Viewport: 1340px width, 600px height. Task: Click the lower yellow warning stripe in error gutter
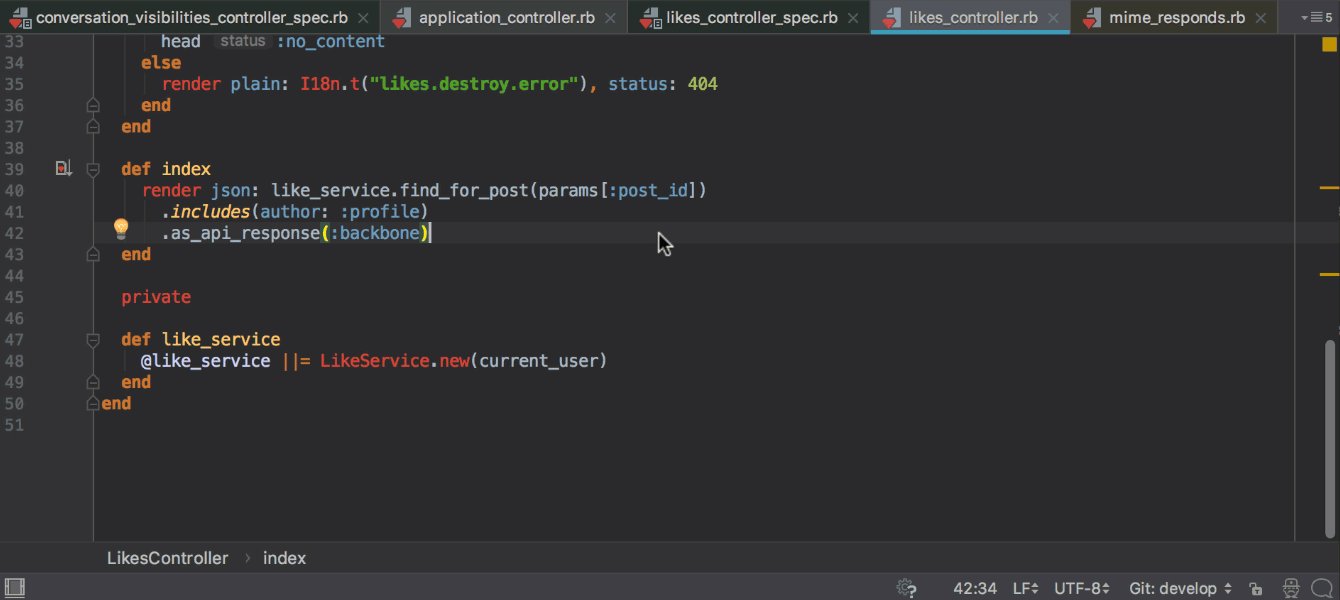pyautogui.click(x=1329, y=273)
